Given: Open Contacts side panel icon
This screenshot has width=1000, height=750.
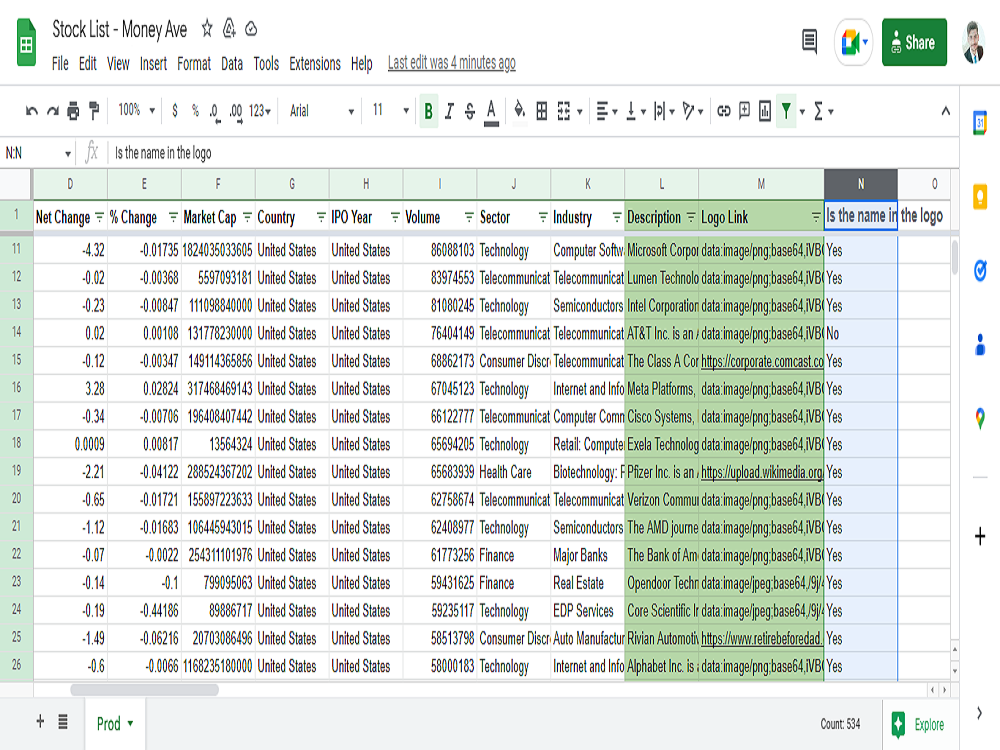Looking at the screenshot, I should (x=980, y=344).
